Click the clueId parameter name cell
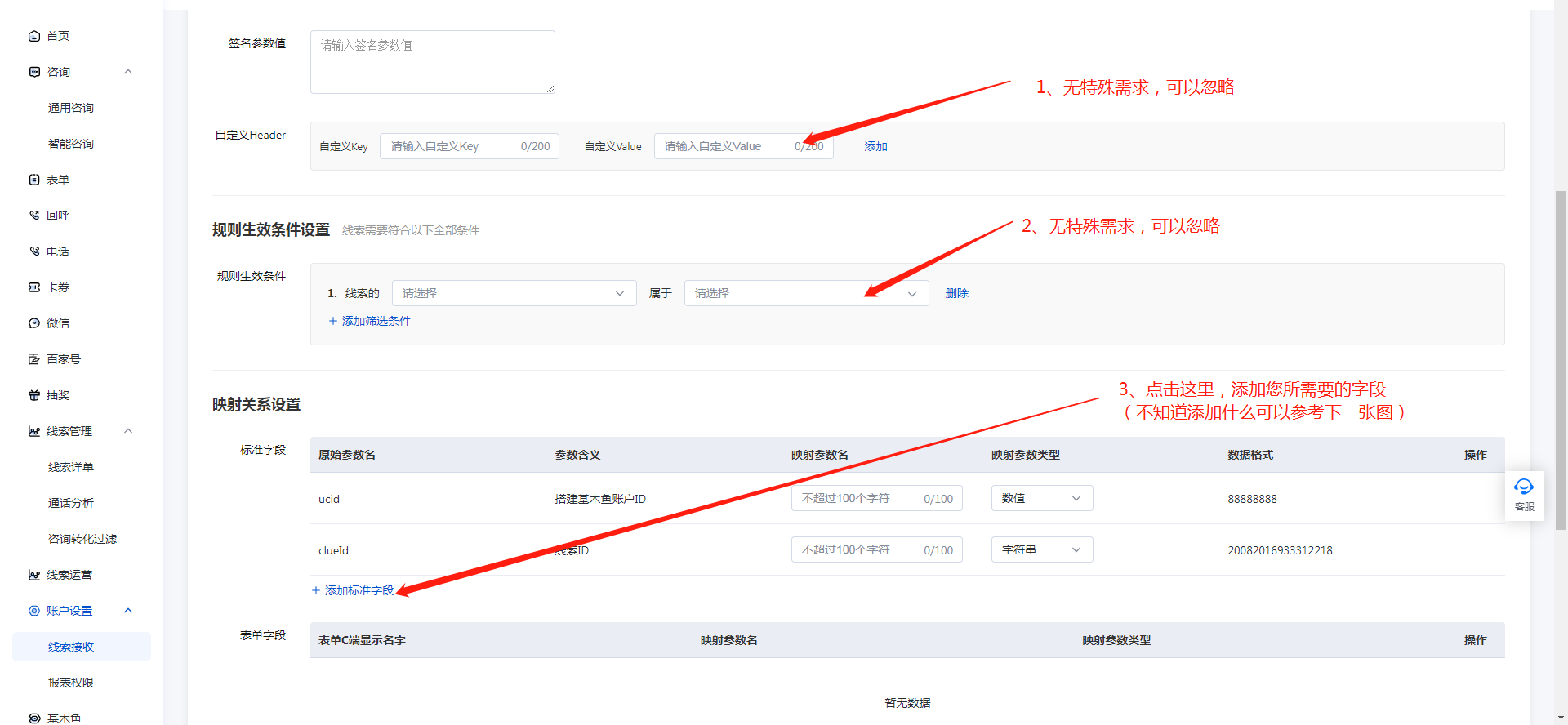Image resolution: width=1568 pixels, height=725 pixels. click(x=333, y=550)
